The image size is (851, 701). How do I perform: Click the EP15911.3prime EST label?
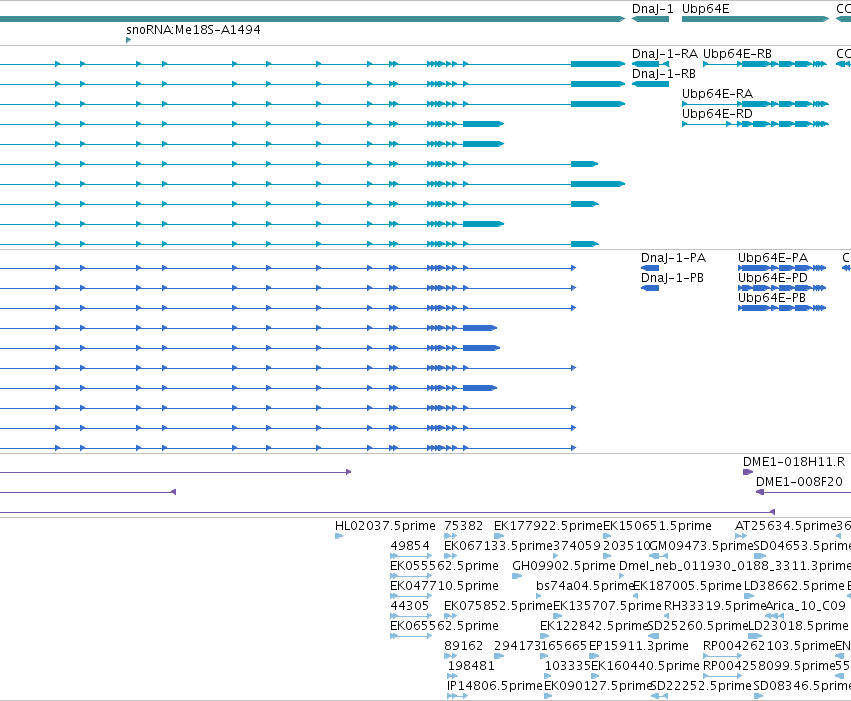638,646
